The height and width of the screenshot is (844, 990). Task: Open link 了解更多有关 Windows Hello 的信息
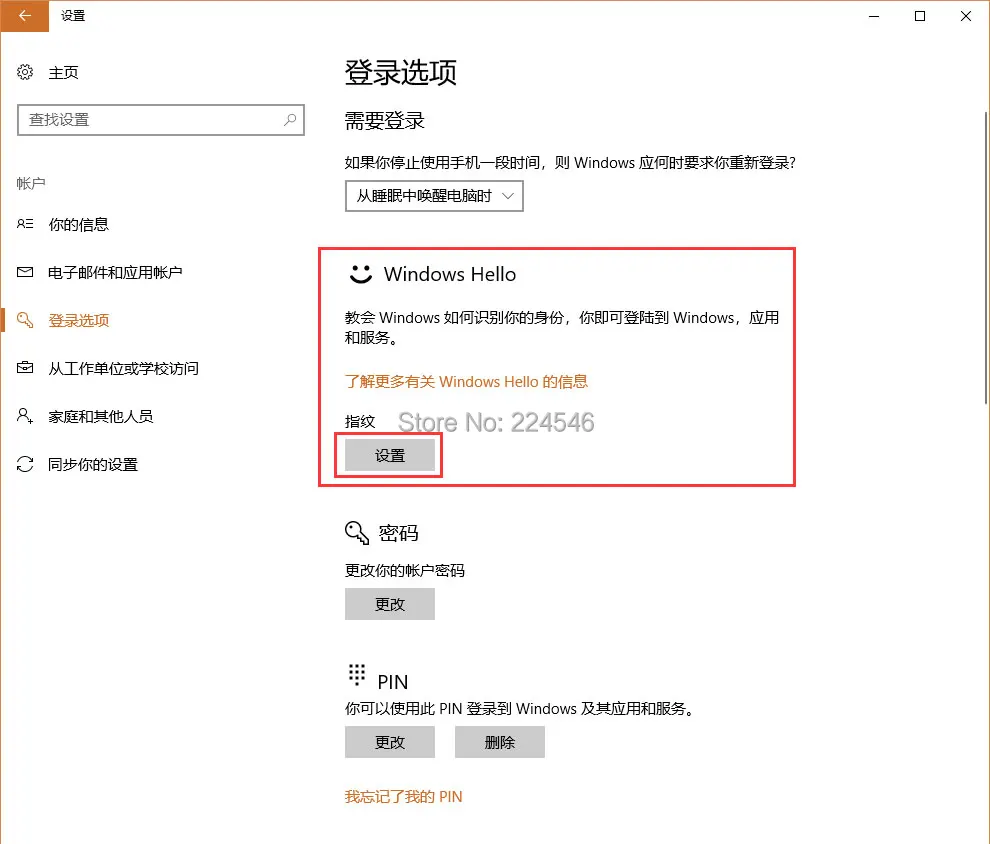click(x=466, y=382)
